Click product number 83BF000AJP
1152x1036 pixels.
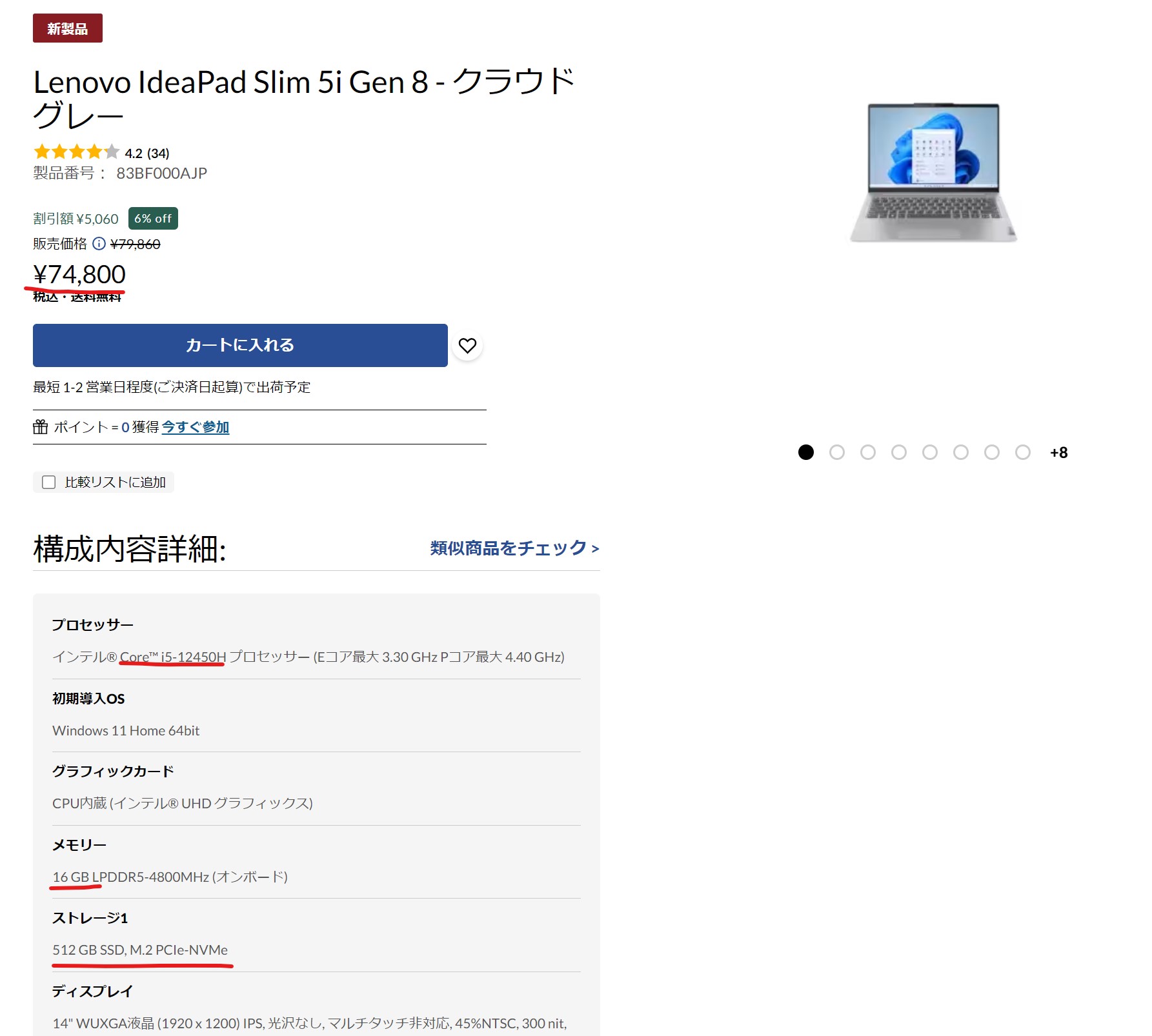[162, 174]
